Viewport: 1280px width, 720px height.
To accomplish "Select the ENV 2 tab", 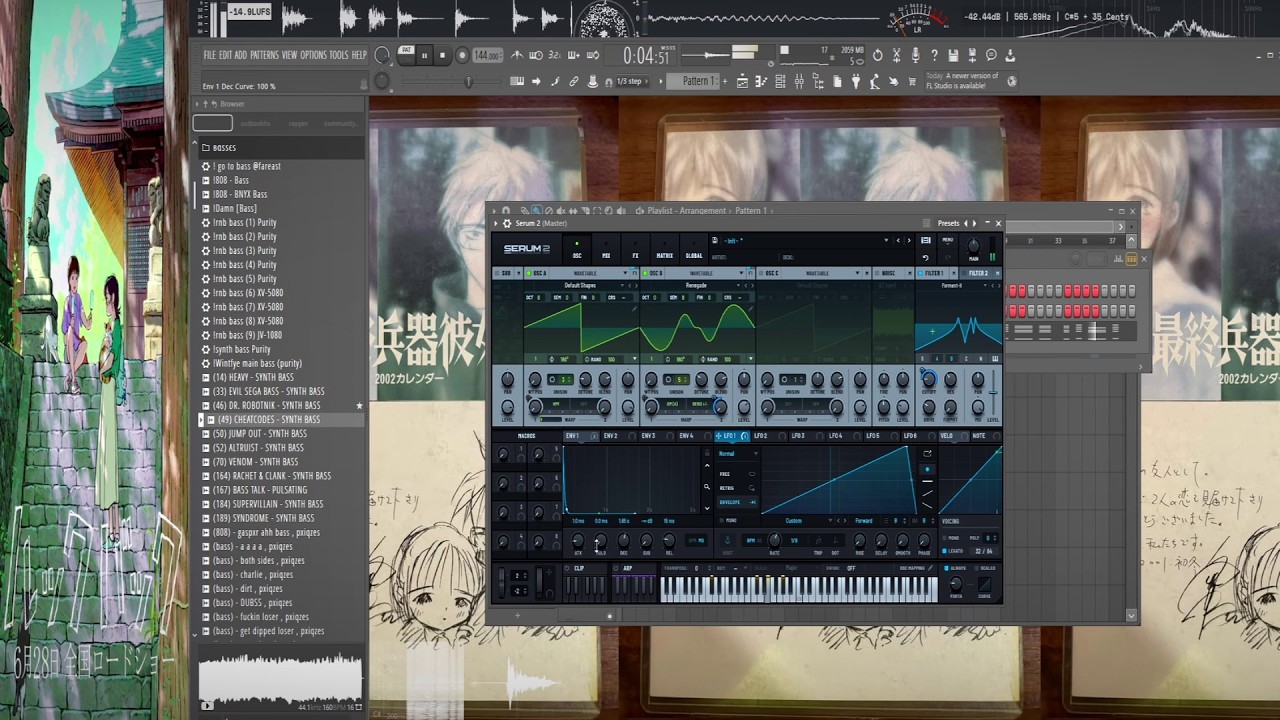I will [x=617, y=436].
